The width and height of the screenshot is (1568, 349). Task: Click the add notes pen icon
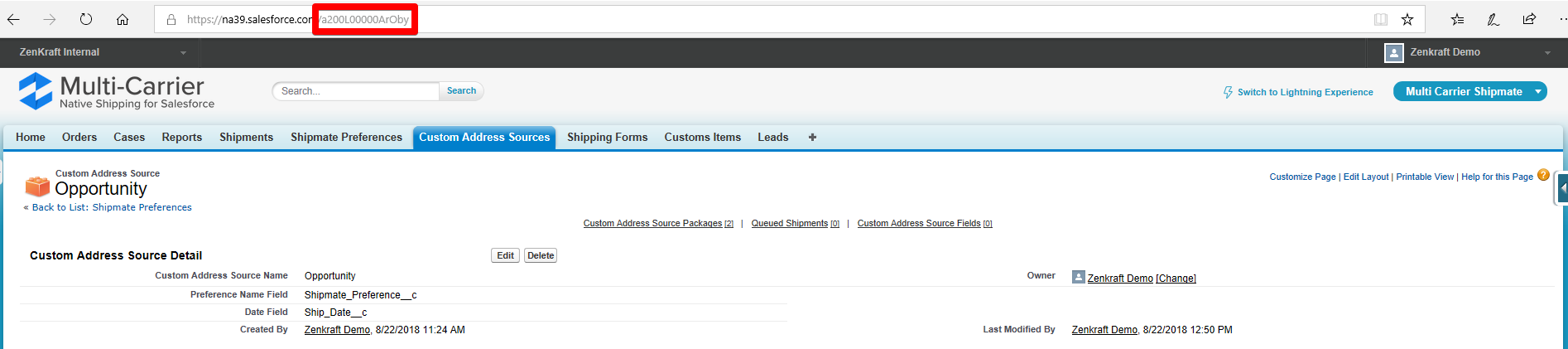click(1493, 19)
